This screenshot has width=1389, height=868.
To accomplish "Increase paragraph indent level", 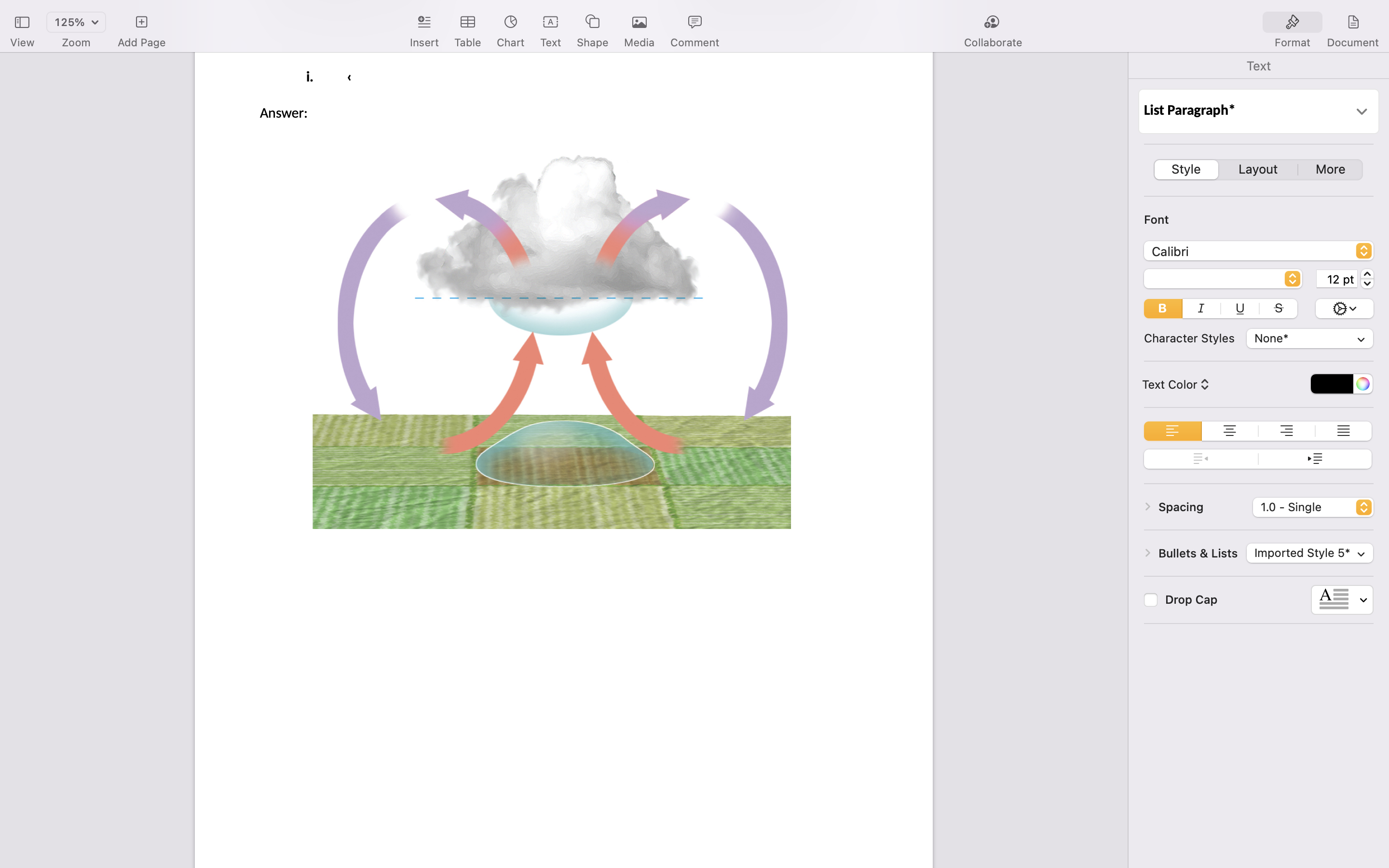I will pyautogui.click(x=1315, y=459).
